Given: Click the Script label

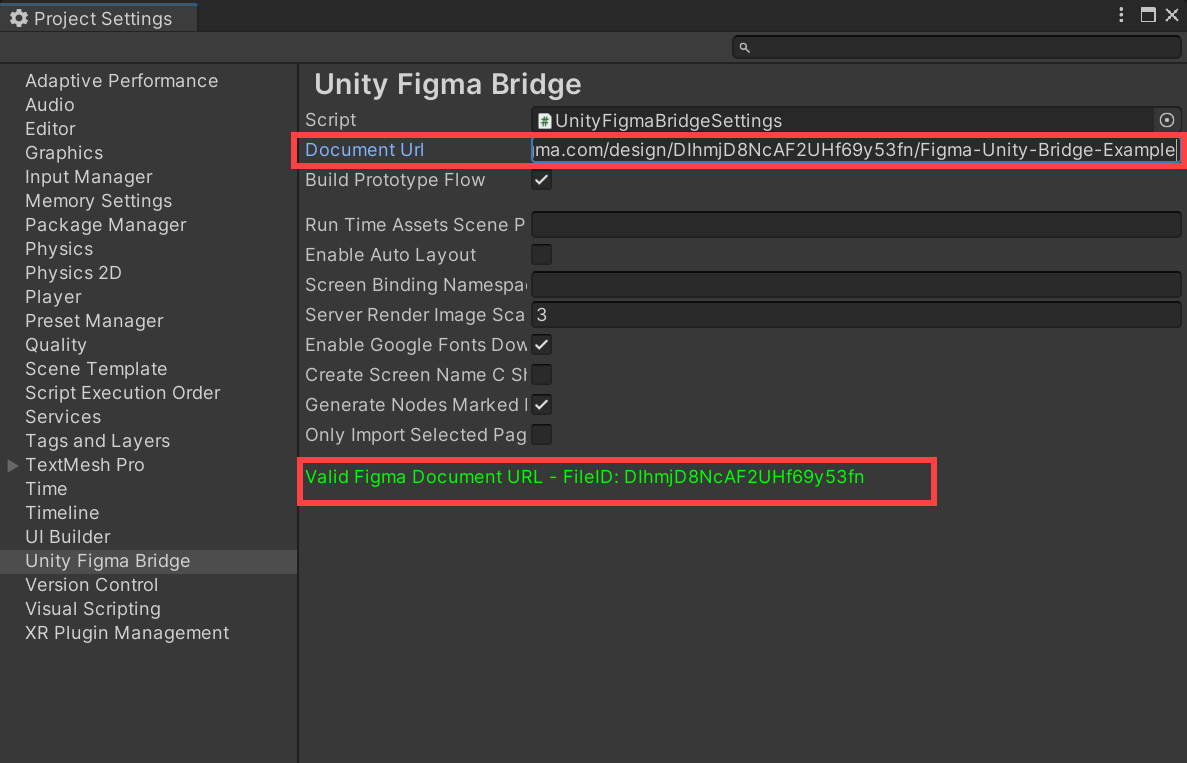Looking at the screenshot, I should (x=331, y=120).
